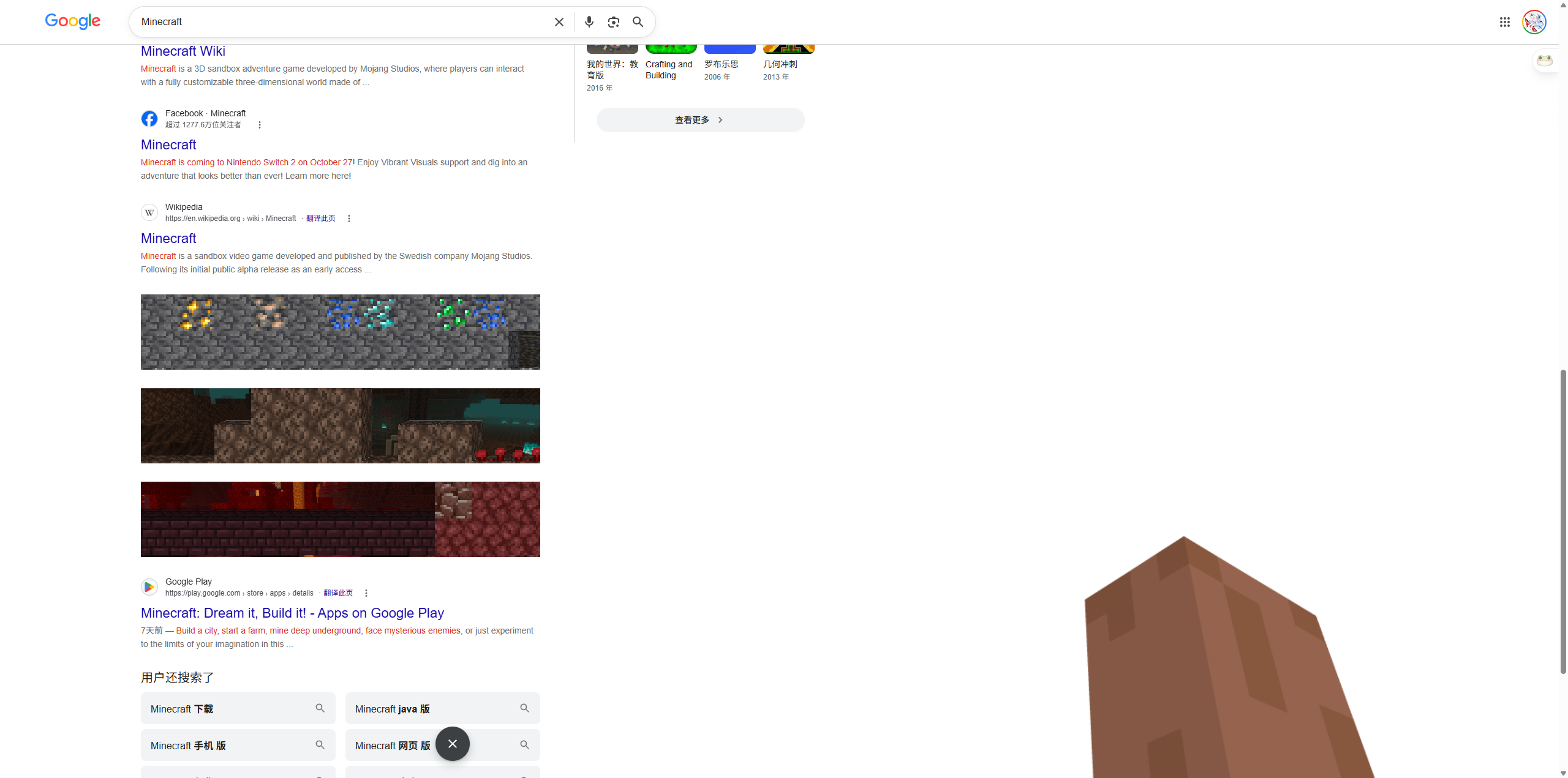
Task: Open options menu for Facebook result
Action: (x=260, y=125)
